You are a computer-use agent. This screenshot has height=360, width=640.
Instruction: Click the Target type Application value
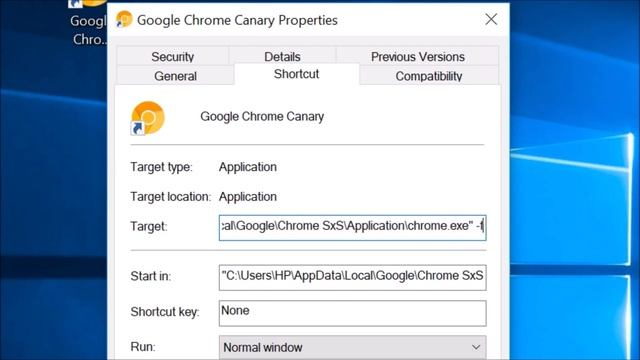pos(248,167)
